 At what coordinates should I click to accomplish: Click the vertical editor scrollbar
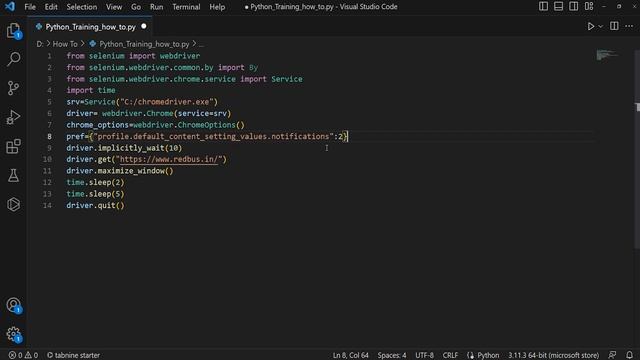click(637, 149)
